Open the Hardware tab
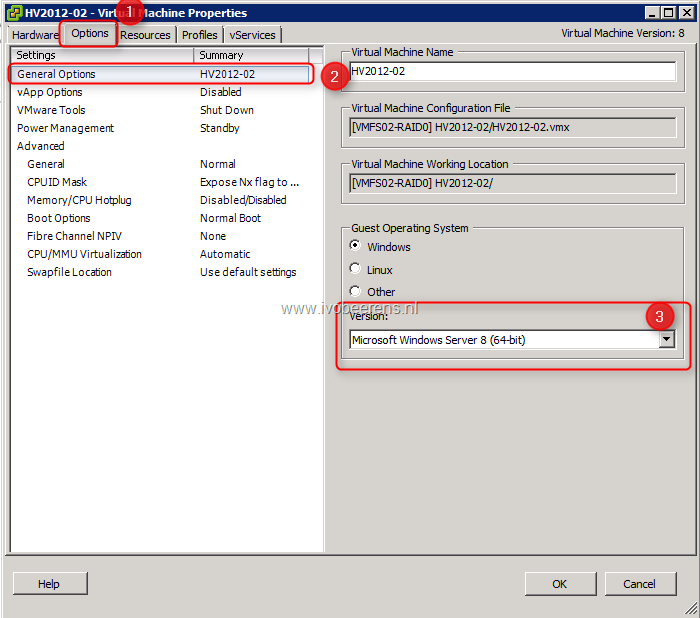The height and width of the screenshot is (618, 700). [x=35, y=35]
